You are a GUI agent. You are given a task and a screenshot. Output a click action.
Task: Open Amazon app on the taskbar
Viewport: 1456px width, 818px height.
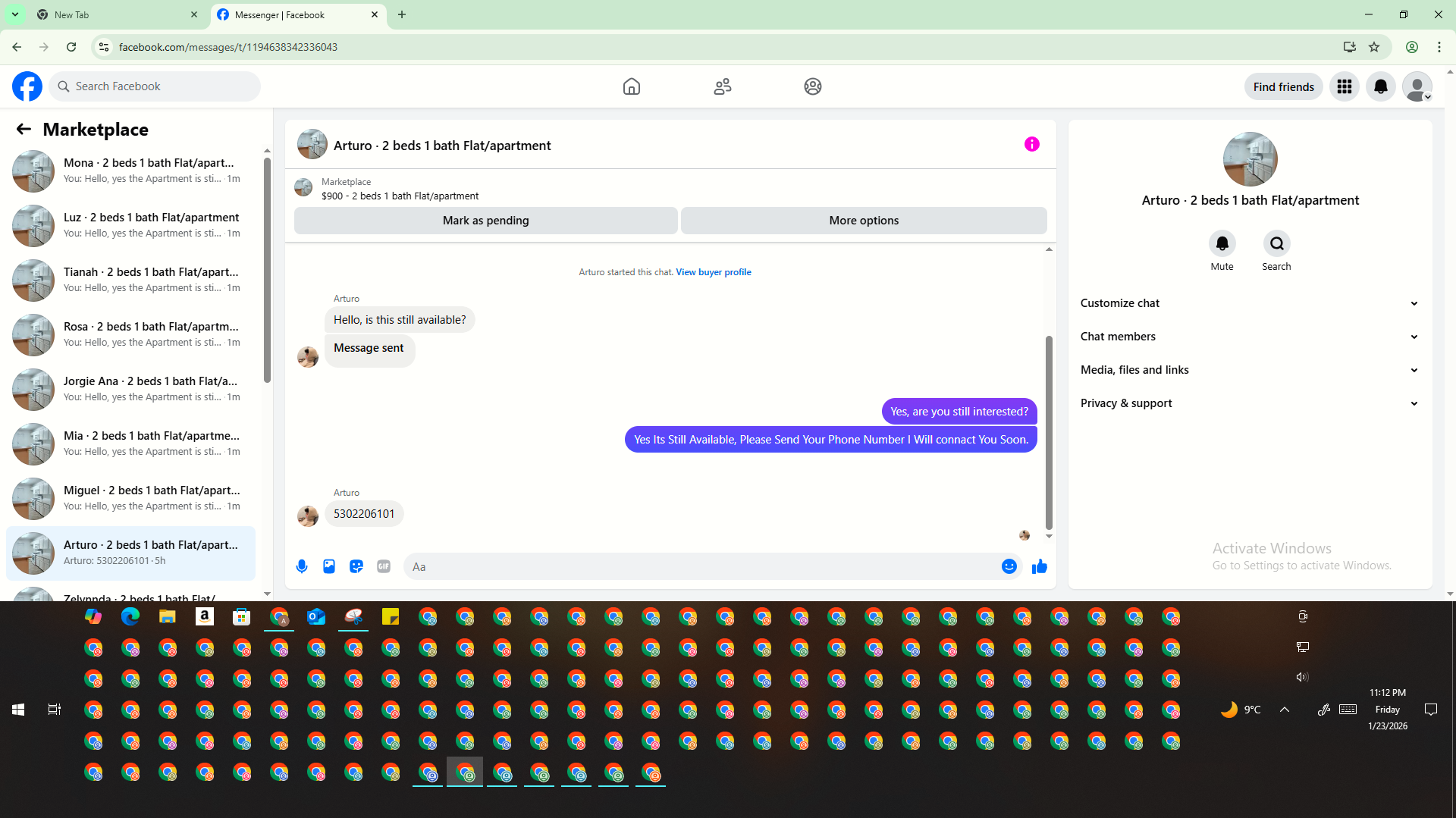tap(205, 617)
